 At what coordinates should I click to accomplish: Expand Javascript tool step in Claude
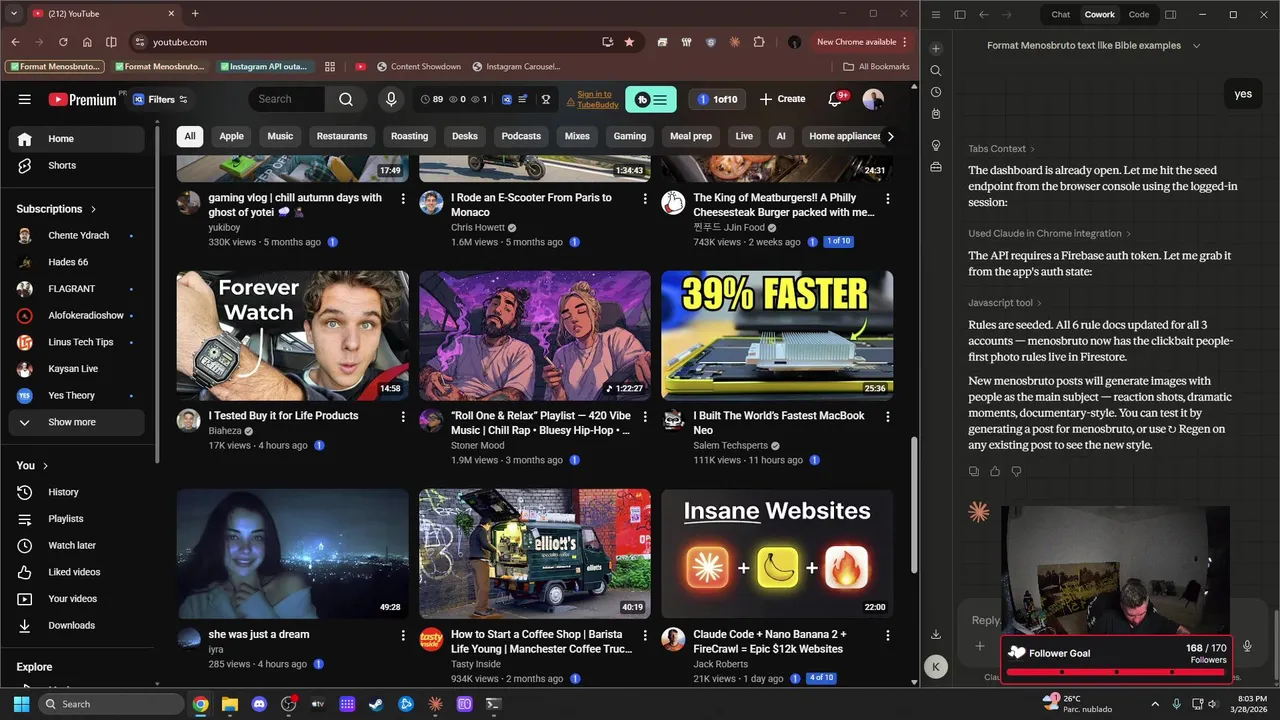tap(1005, 303)
